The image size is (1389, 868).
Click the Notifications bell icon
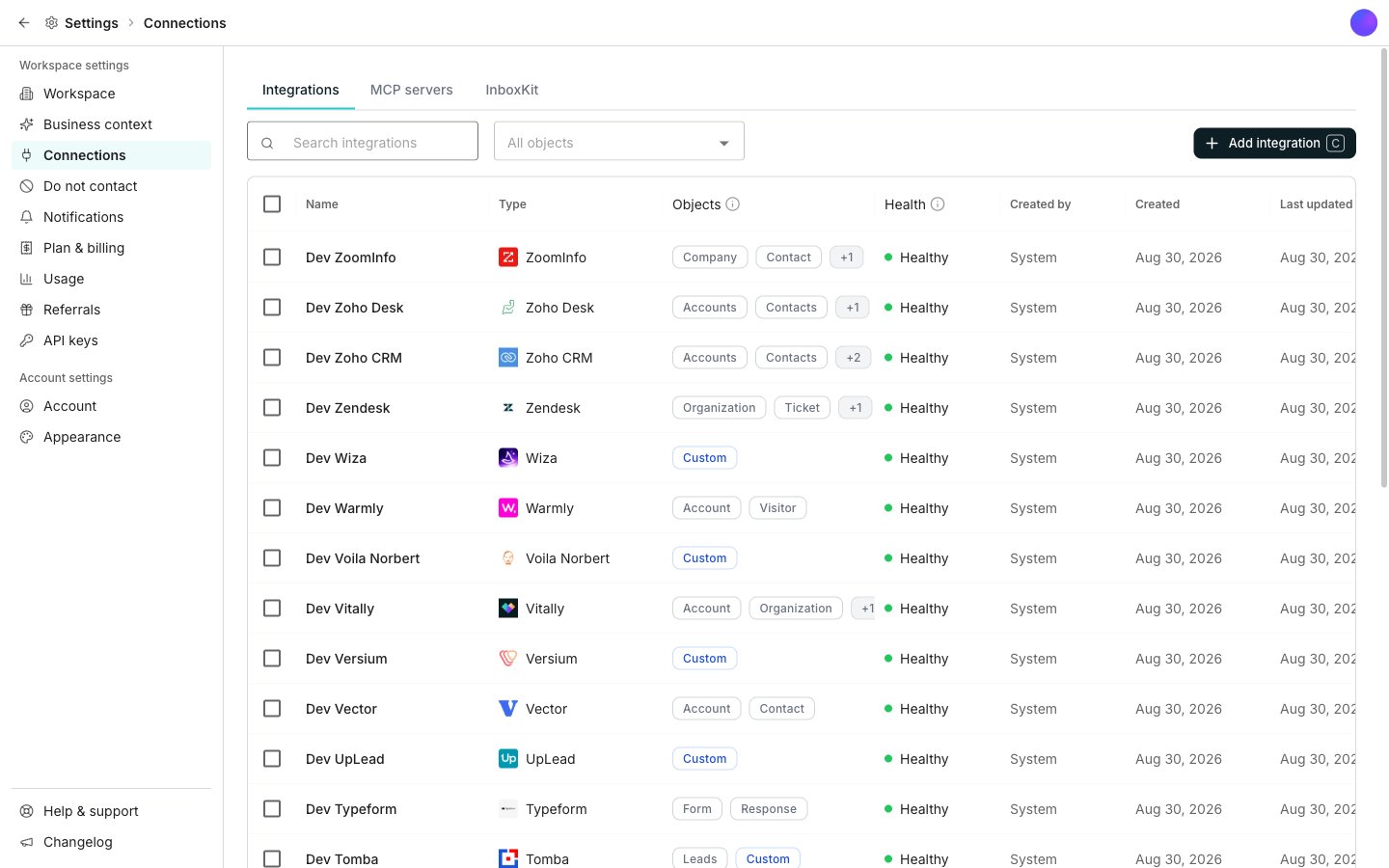tap(27, 217)
